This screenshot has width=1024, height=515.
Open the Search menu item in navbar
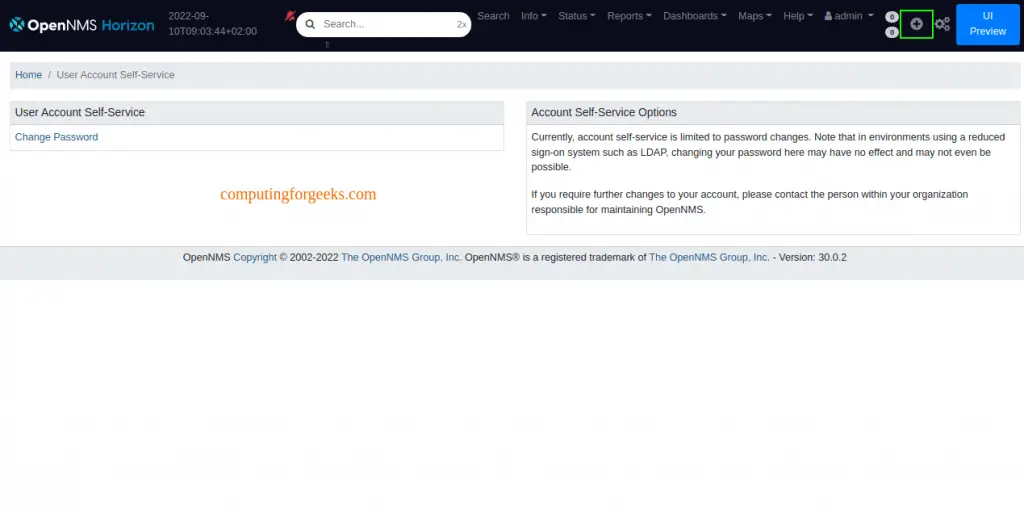tap(493, 16)
